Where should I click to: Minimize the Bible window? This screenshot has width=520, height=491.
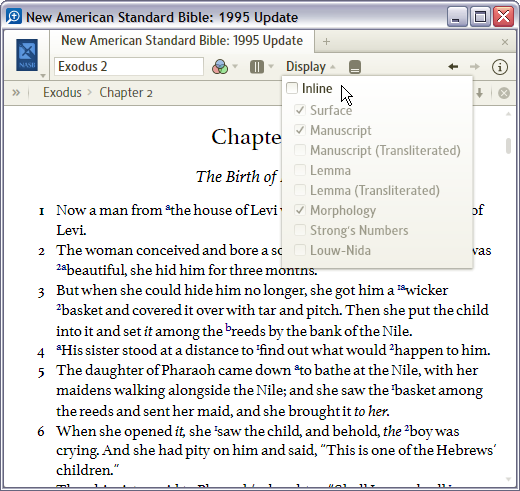(456, 17)
